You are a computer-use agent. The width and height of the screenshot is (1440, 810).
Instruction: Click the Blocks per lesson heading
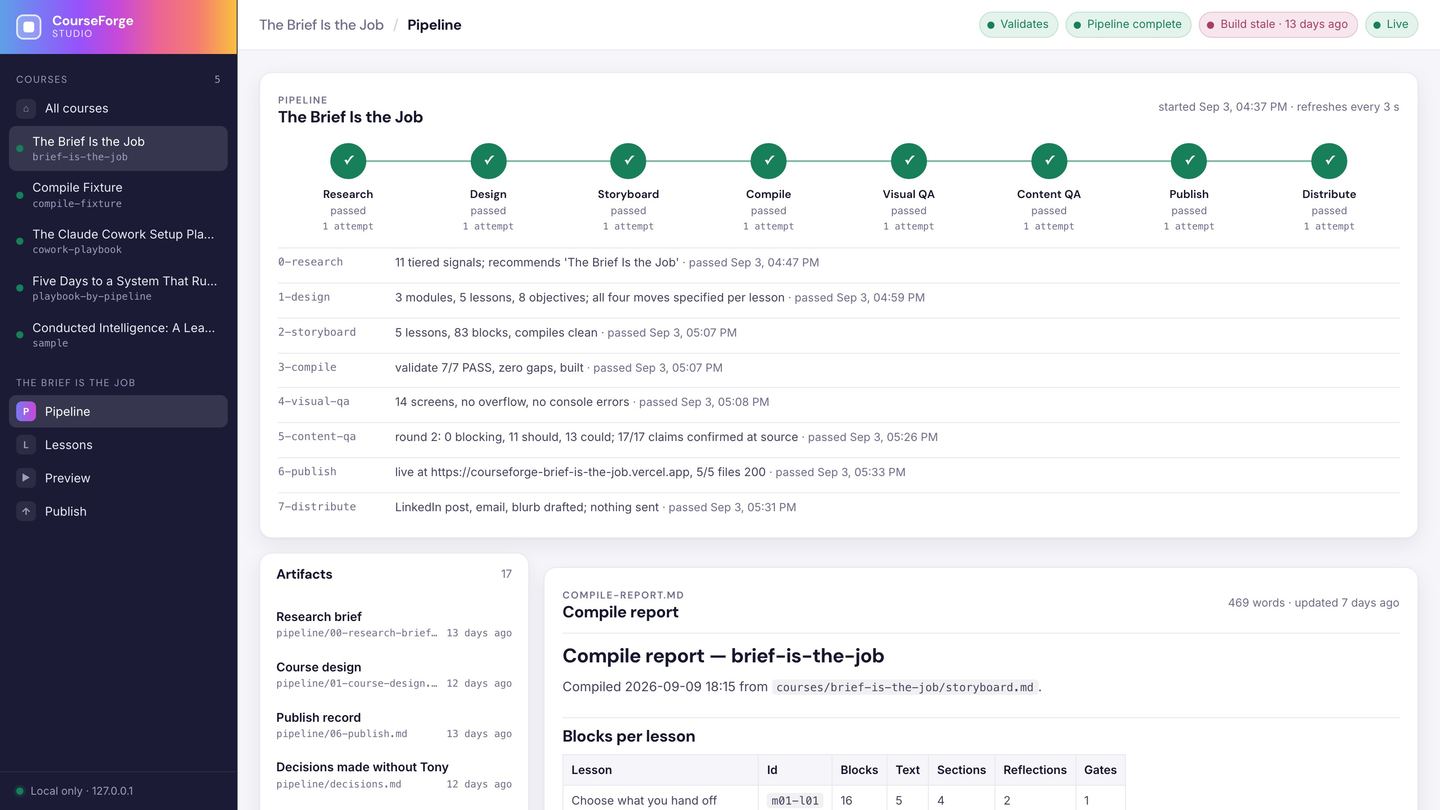click(628, 736)
